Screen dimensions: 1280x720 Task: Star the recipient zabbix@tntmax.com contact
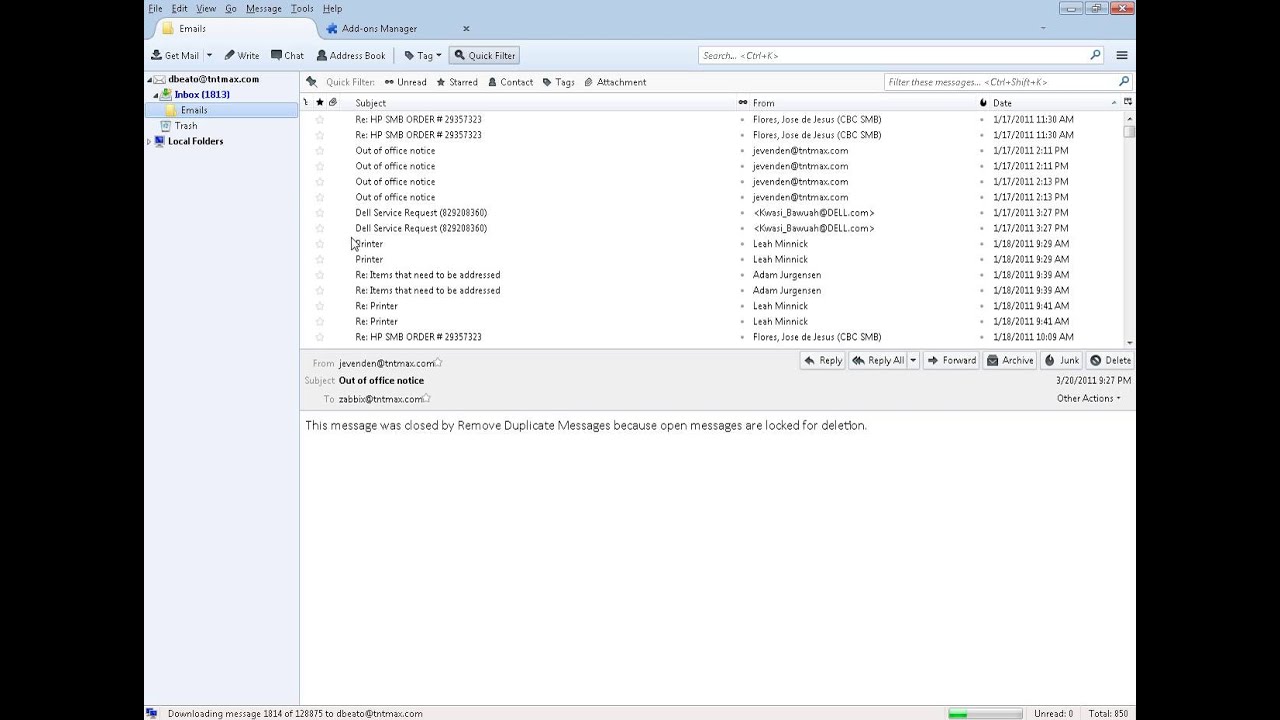coord(427,398)
